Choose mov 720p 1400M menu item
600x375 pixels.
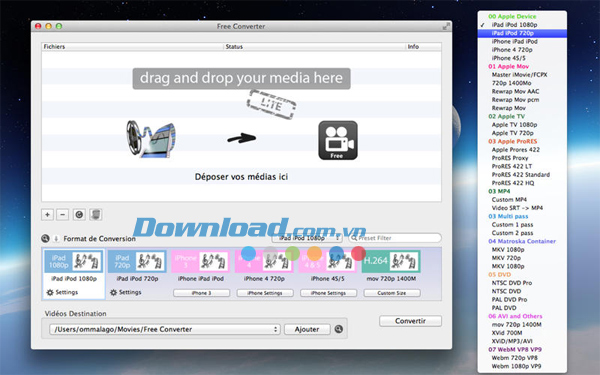click(x=522, y=325)
